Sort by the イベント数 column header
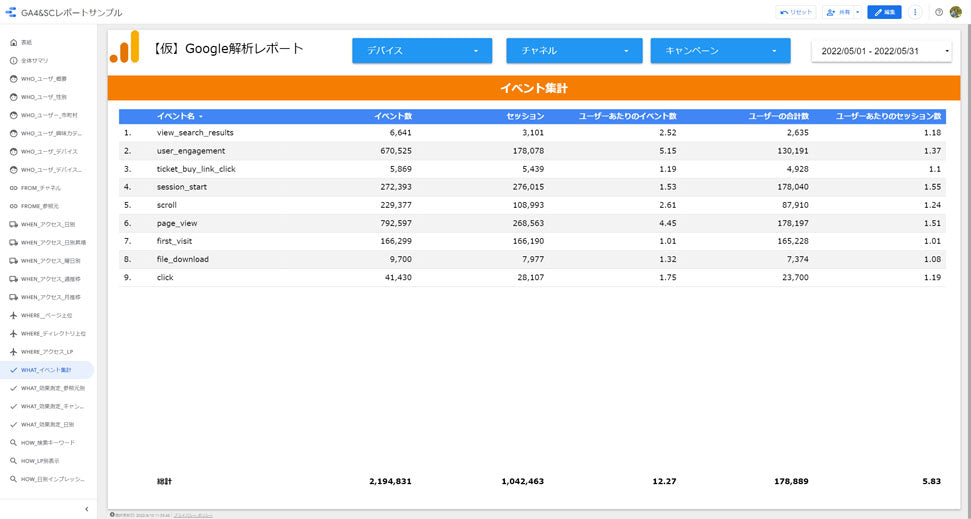The image size is (971, 519). tap(393, 116)
